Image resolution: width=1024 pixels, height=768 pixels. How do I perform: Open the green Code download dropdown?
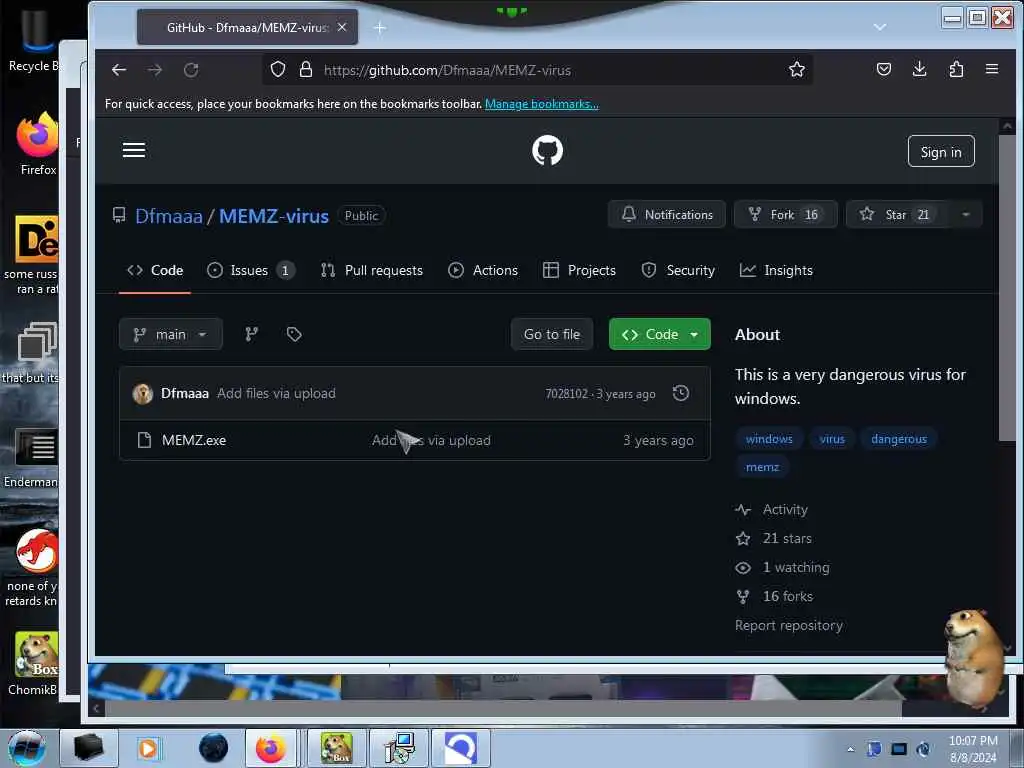(660, 334)
